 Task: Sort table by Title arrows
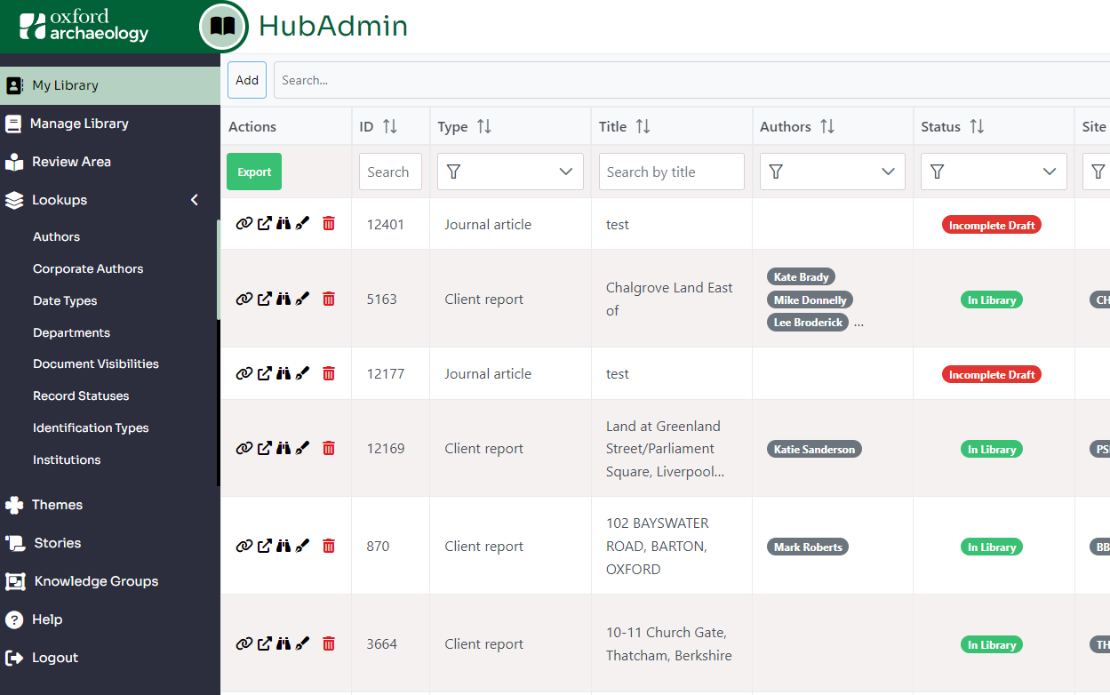pos(643,126)
